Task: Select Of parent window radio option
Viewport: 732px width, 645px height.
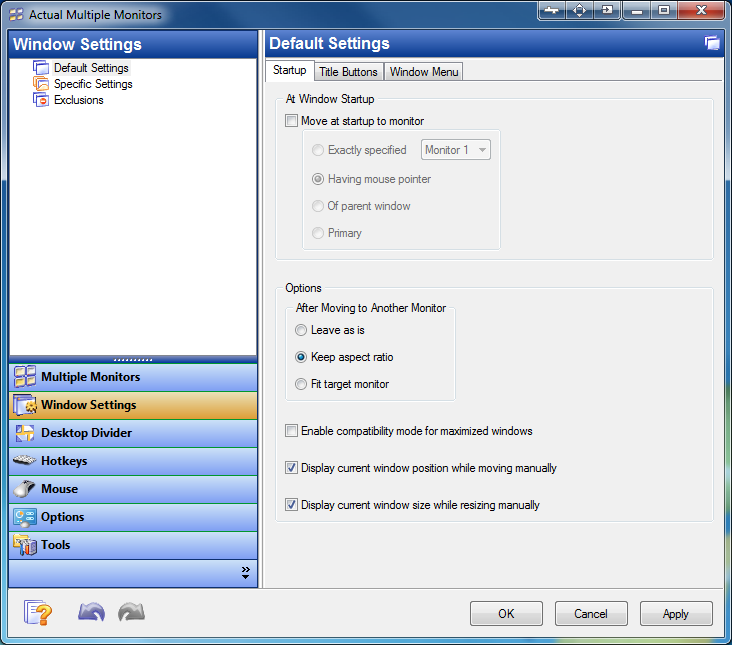Action: (318, 206)
